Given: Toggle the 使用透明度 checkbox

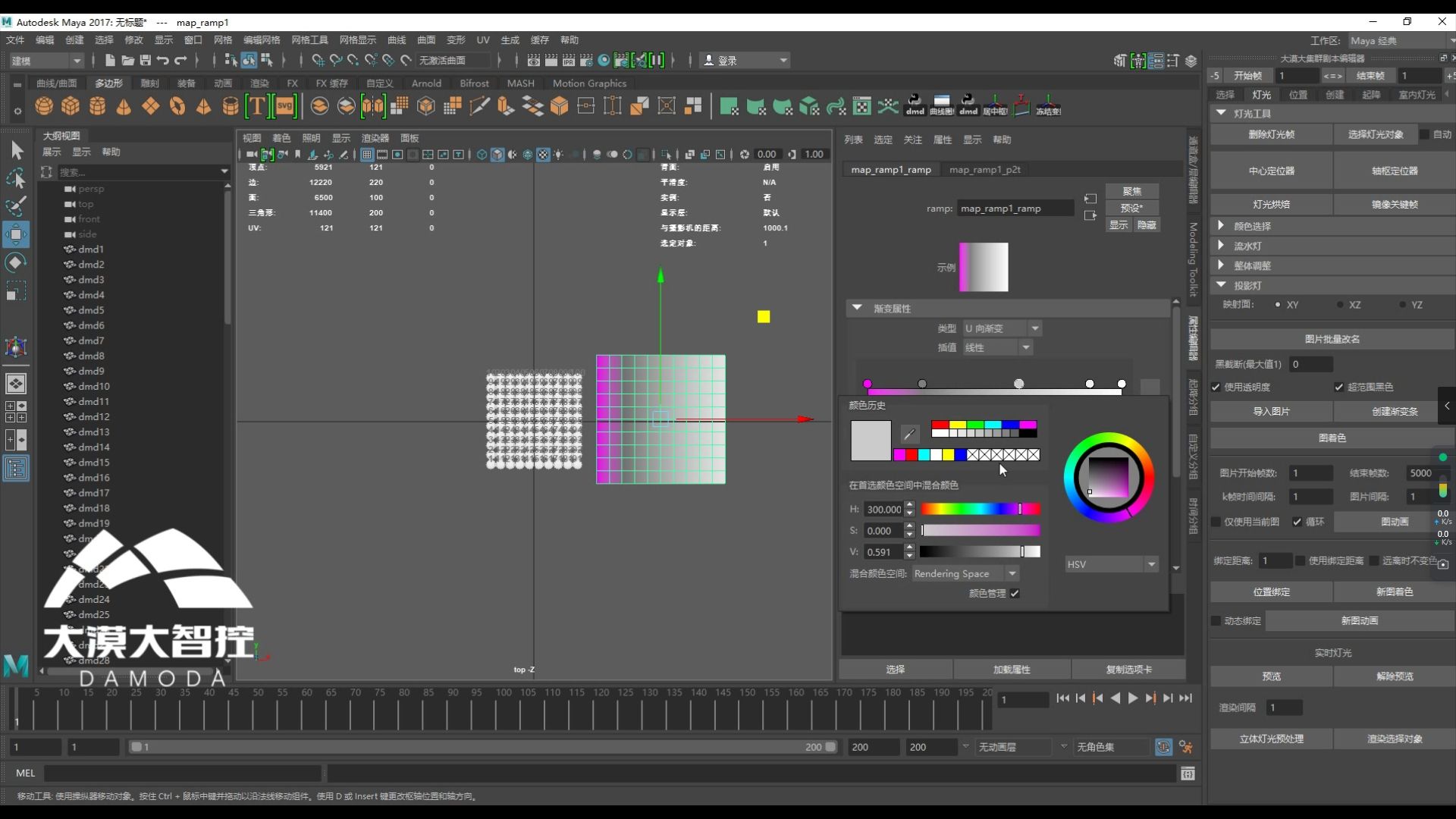Looking at the screenshot, I should point(1216,387).
